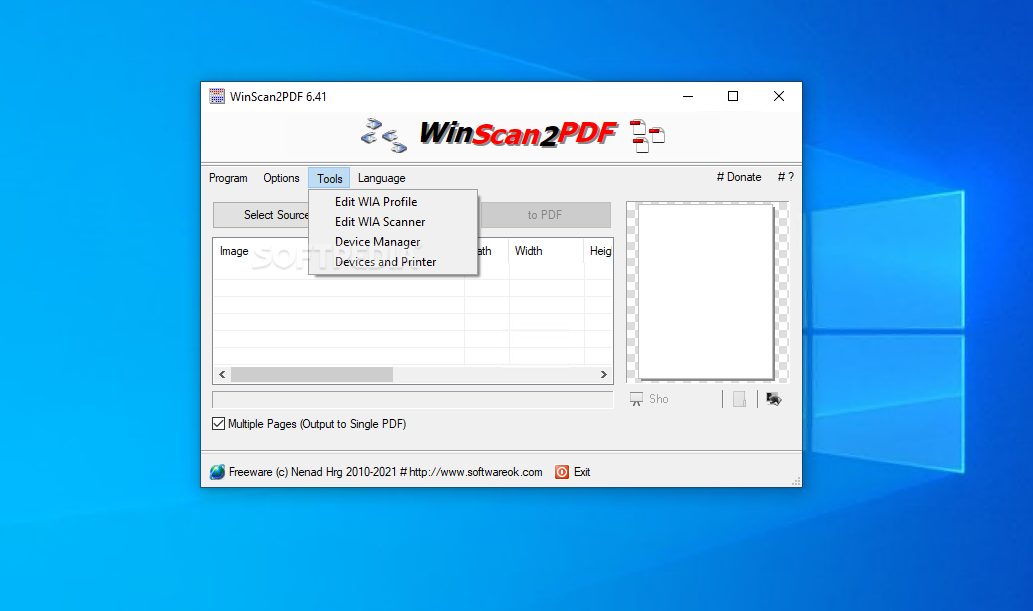
Task: Click the horizontal scrollbar thumb
Action: 312,374
